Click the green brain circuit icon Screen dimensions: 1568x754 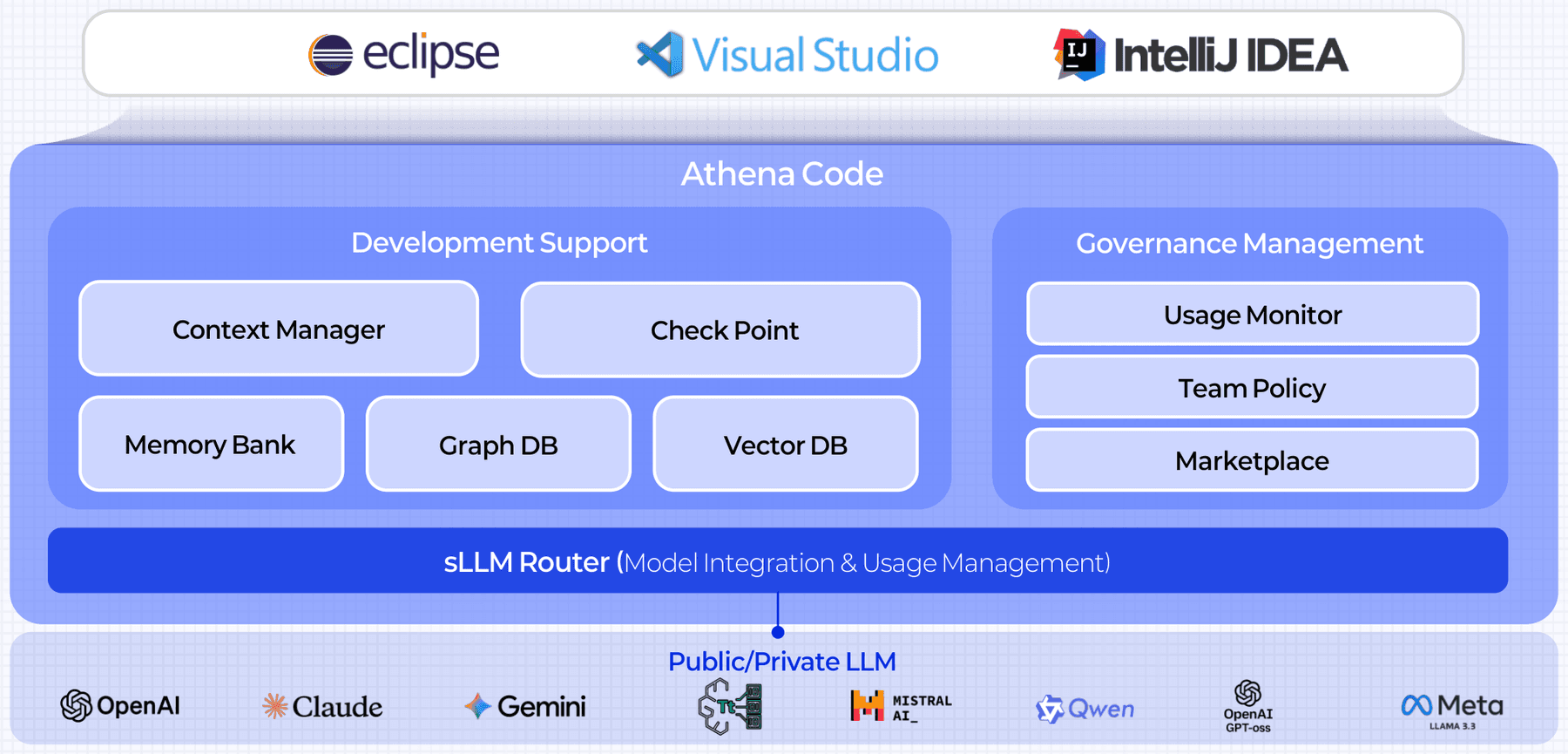pos(730,706)
